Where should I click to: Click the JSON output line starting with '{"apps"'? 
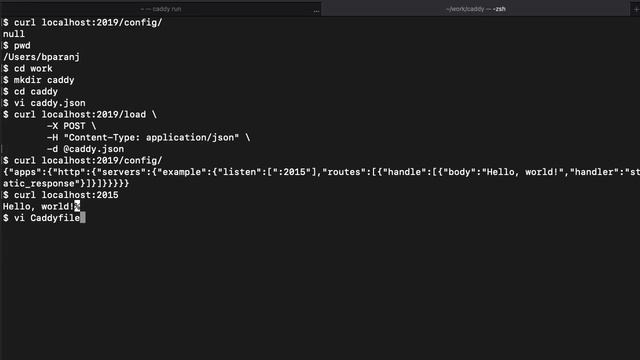coord(321,172)
